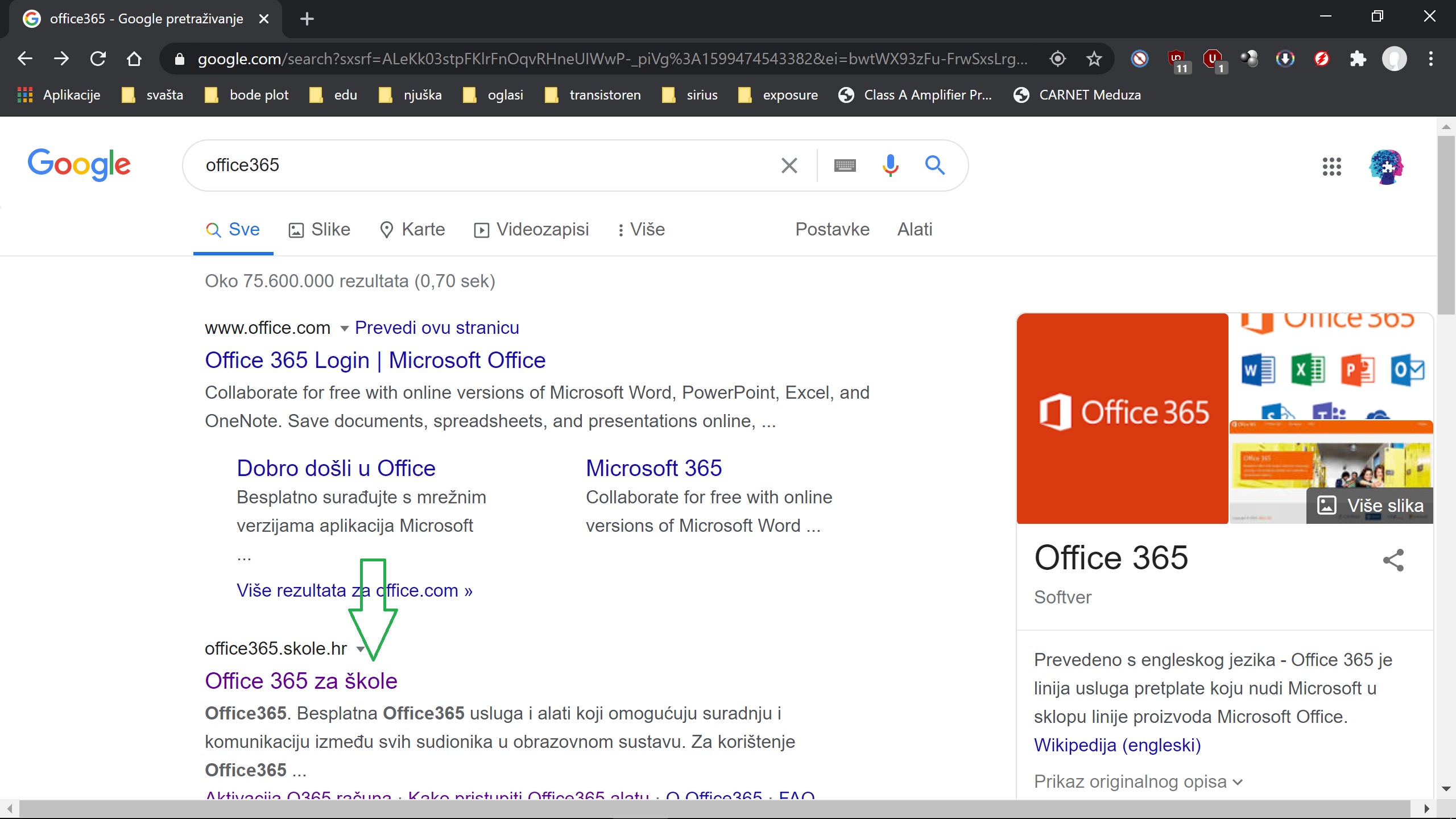Image resolution: width=1456 pixels, height=819 pixels.
Task: Click Prevedi ovu stranicu link
Action: tap(437, 328)
